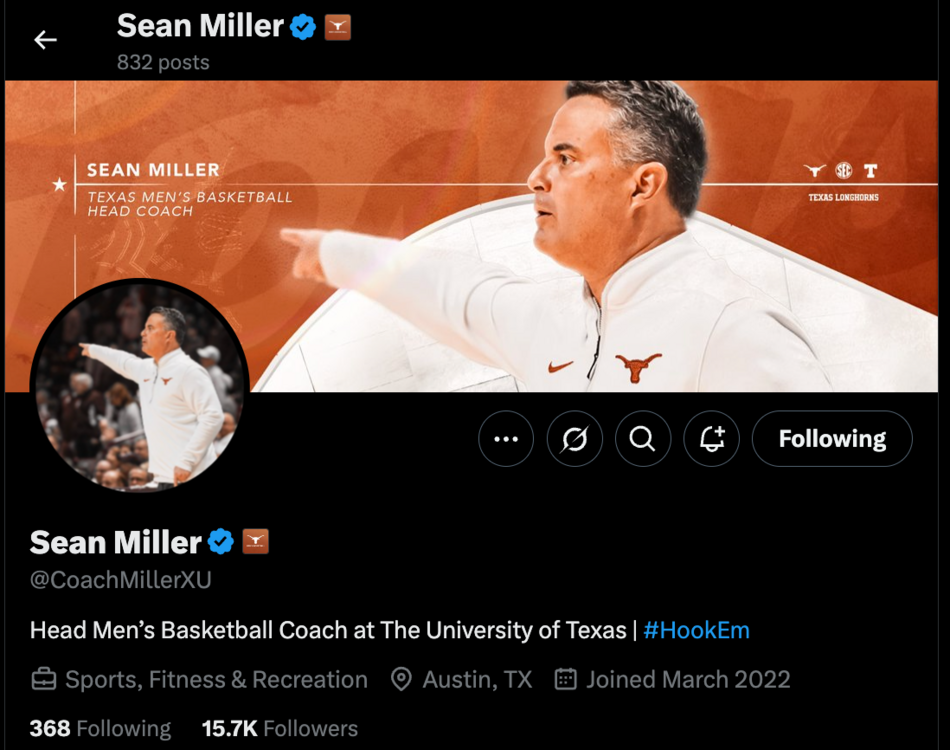Open the circular profile photo
Viewport: 950px width, 750px height.
139,388
